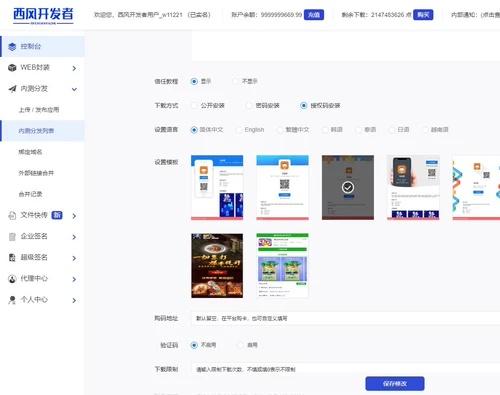This screenshot has height=395, width=500.
Task: Select 启用 for 验证码
Action: point(240,345)
